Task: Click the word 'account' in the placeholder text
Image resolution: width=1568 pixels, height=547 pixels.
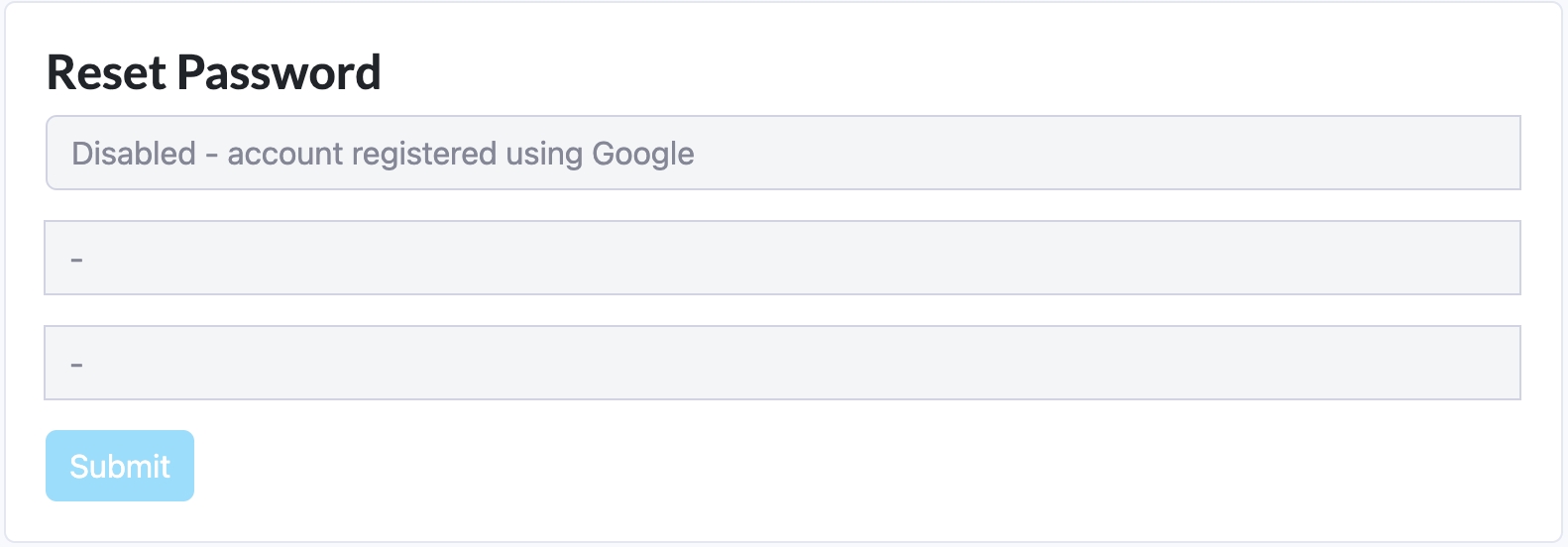Action: click(284, 154)
